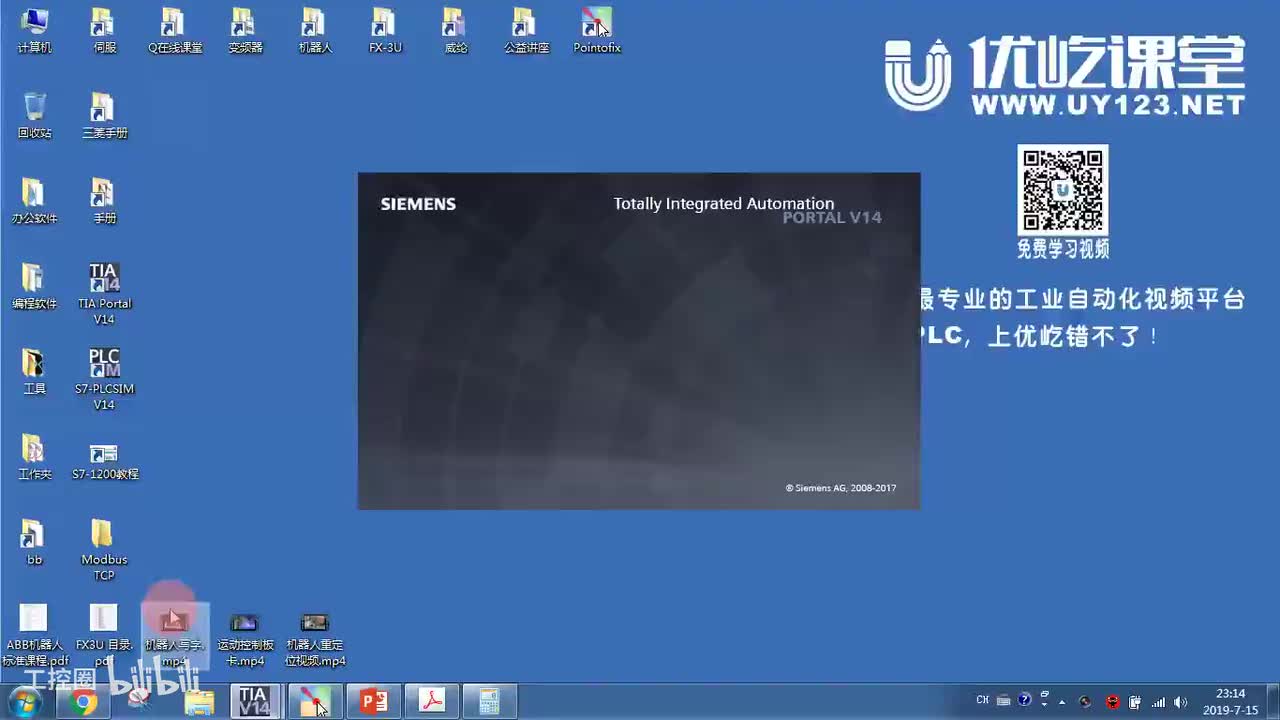Screen dimensions: 1280x720
Task: Open the 三菱手册 shortcut
Action: pos(104,115)
